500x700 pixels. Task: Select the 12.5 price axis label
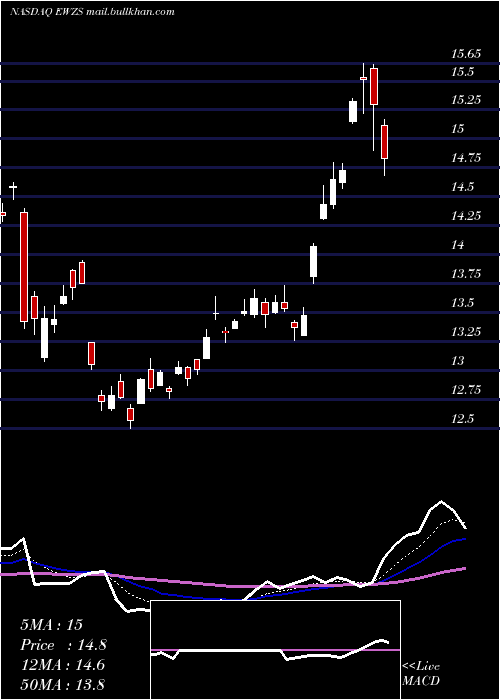[462, 419]
